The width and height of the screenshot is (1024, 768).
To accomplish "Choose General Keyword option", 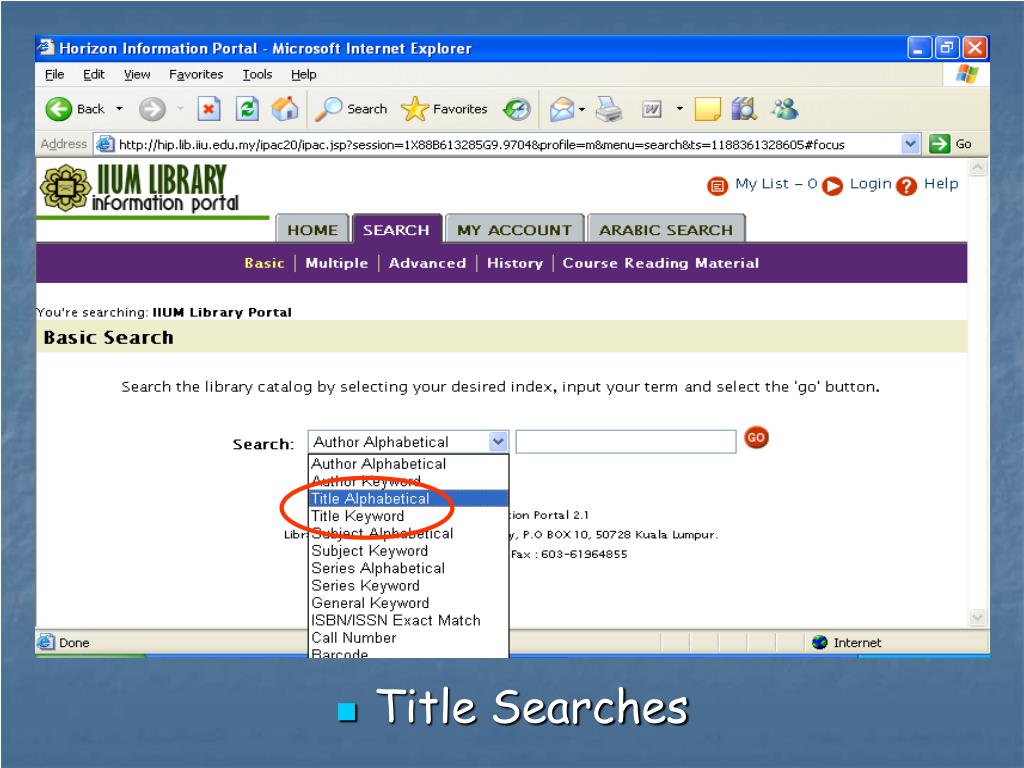I will pos(408,603).
